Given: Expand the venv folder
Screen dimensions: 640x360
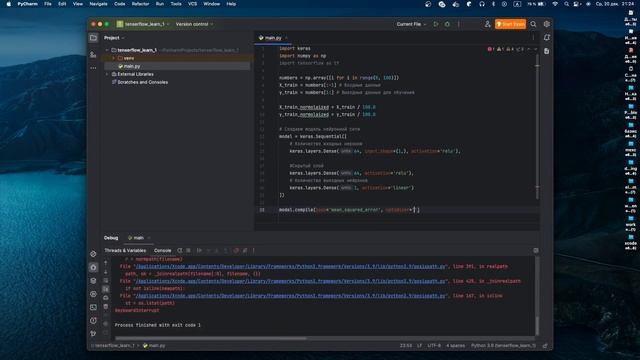Looking at the screenshot, I should pos(113,58).
